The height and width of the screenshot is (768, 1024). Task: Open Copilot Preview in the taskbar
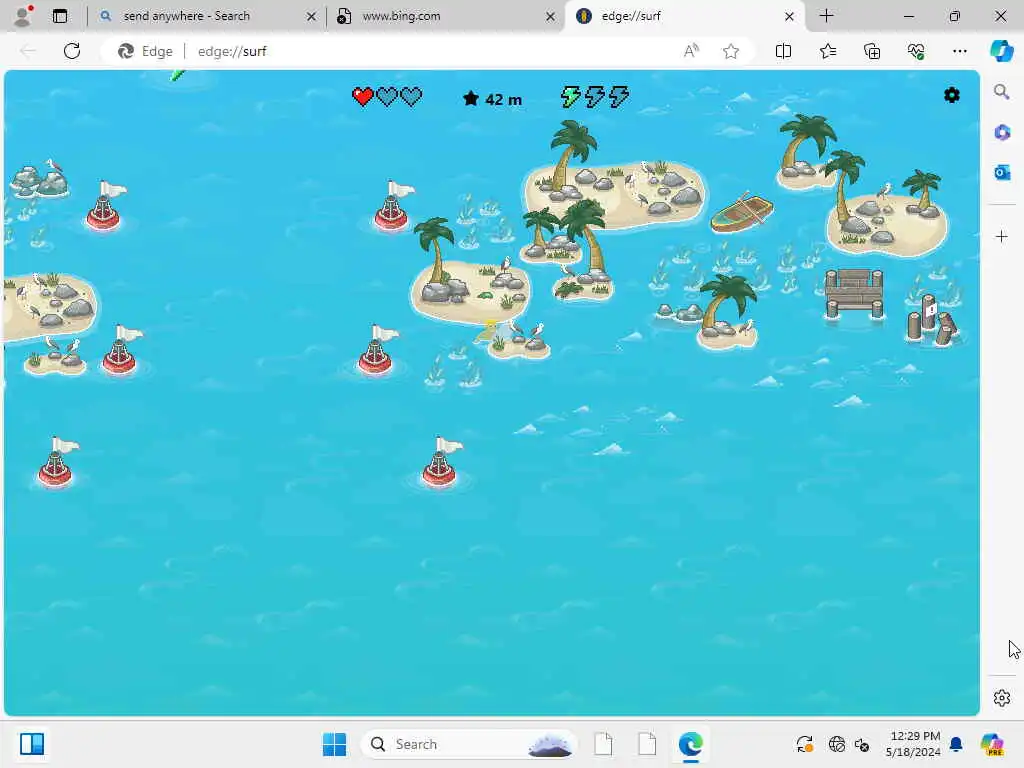coord(992,744)
